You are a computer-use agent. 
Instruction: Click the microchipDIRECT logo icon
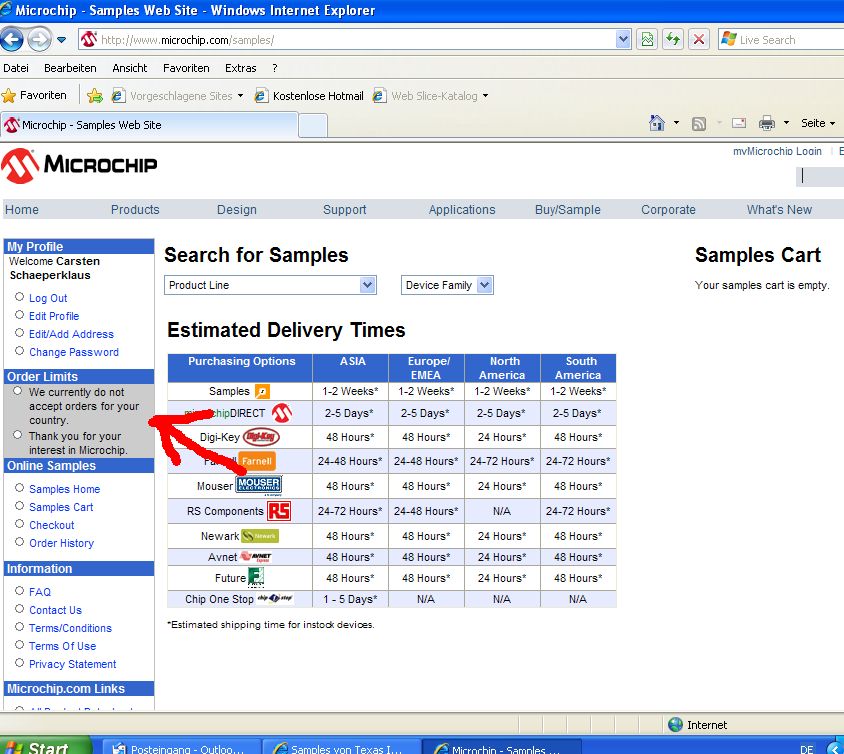282,413
